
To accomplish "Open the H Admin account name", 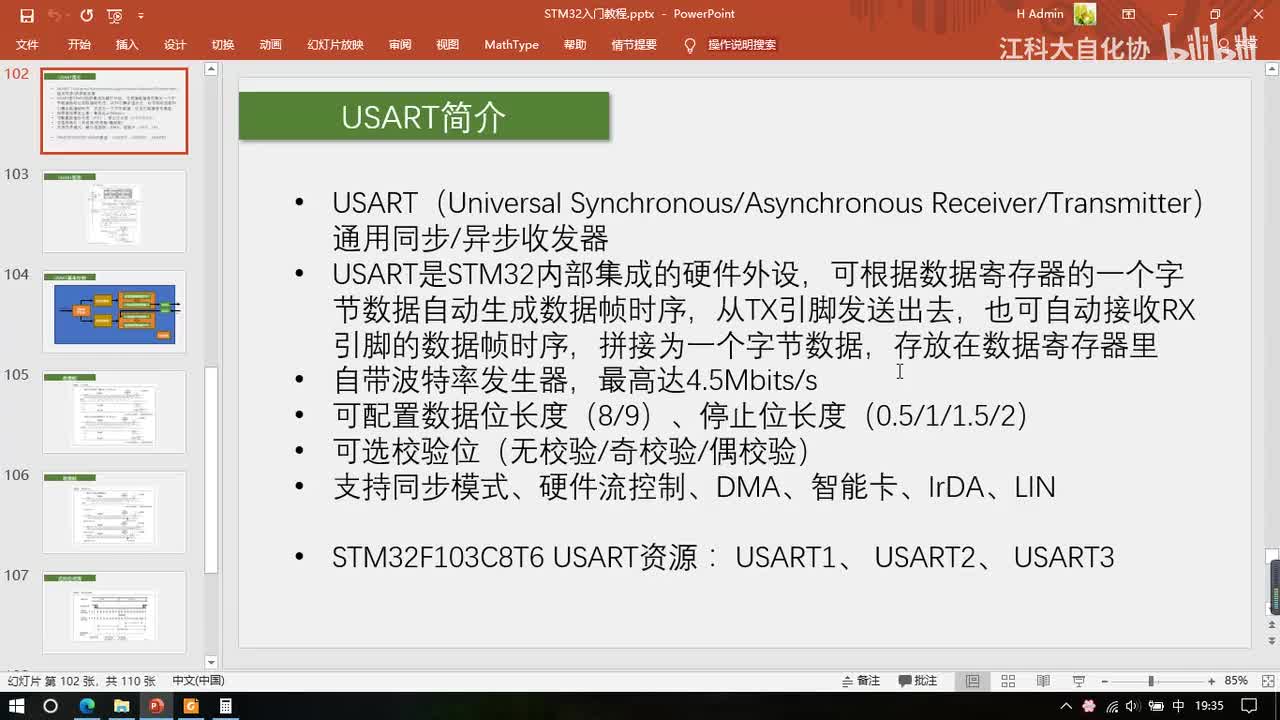I will [1040, 14].
